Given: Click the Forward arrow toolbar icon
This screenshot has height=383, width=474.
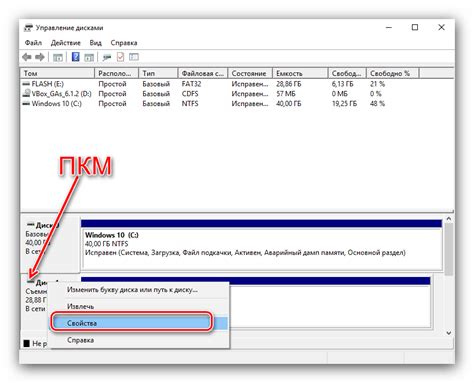Looking at the screenshot, I should click(40, 57).
